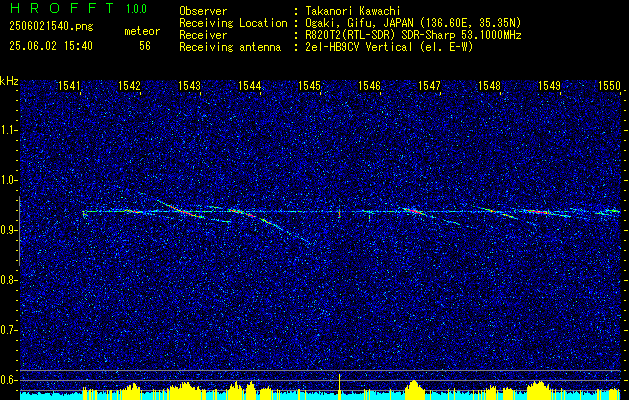Click the kHz axis unit label
This screenshot has width=629, height=400.
click(9, 81)
